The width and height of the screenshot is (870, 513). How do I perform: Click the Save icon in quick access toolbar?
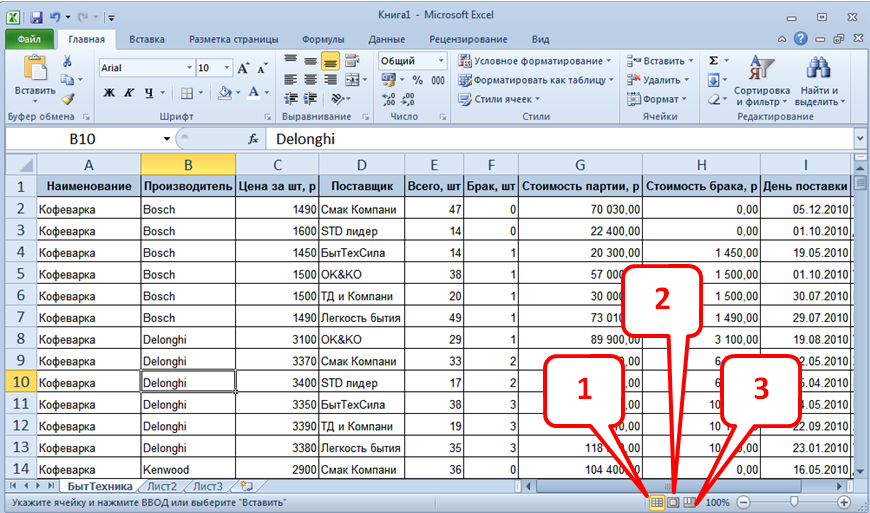(37, 17)
